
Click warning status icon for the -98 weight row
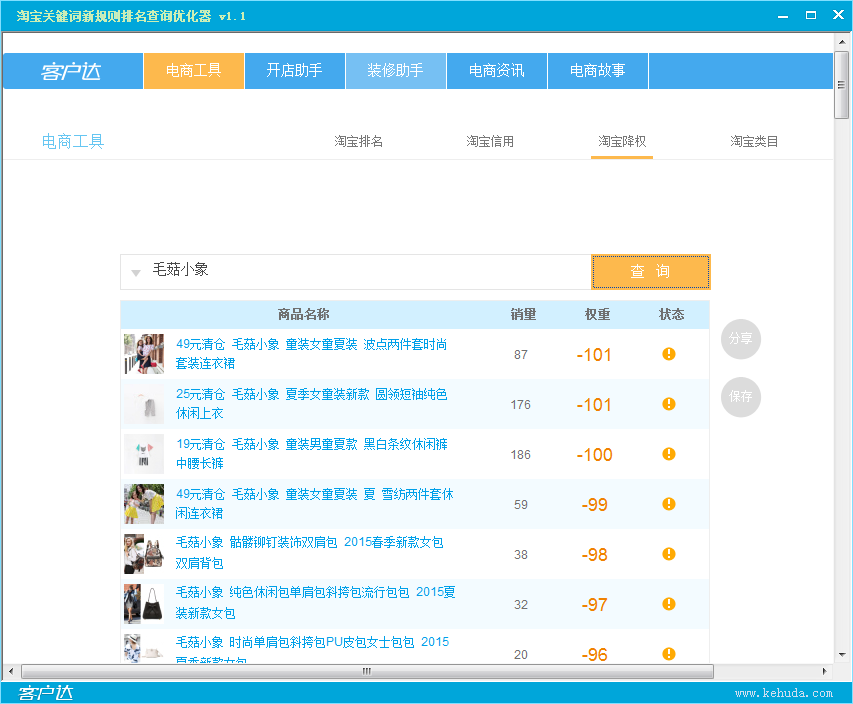click(669, 554)
